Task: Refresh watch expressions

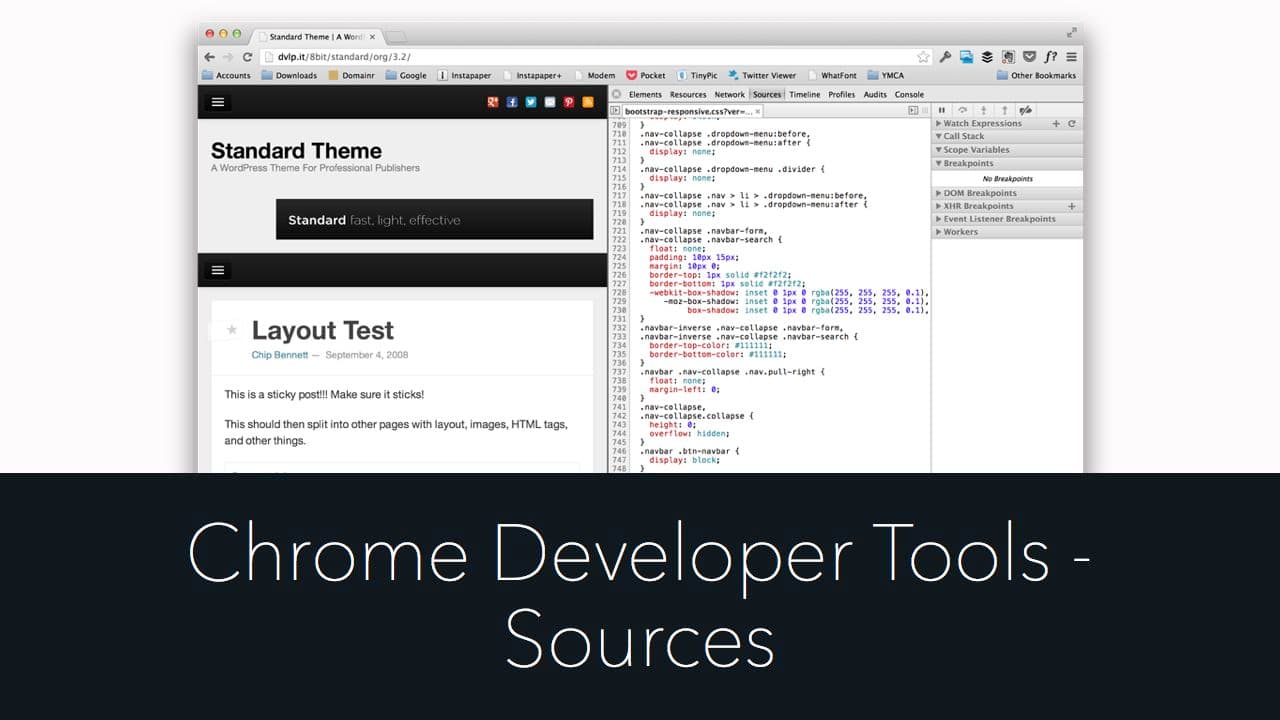Action: pyautogui.click(x=1072, y=124)
